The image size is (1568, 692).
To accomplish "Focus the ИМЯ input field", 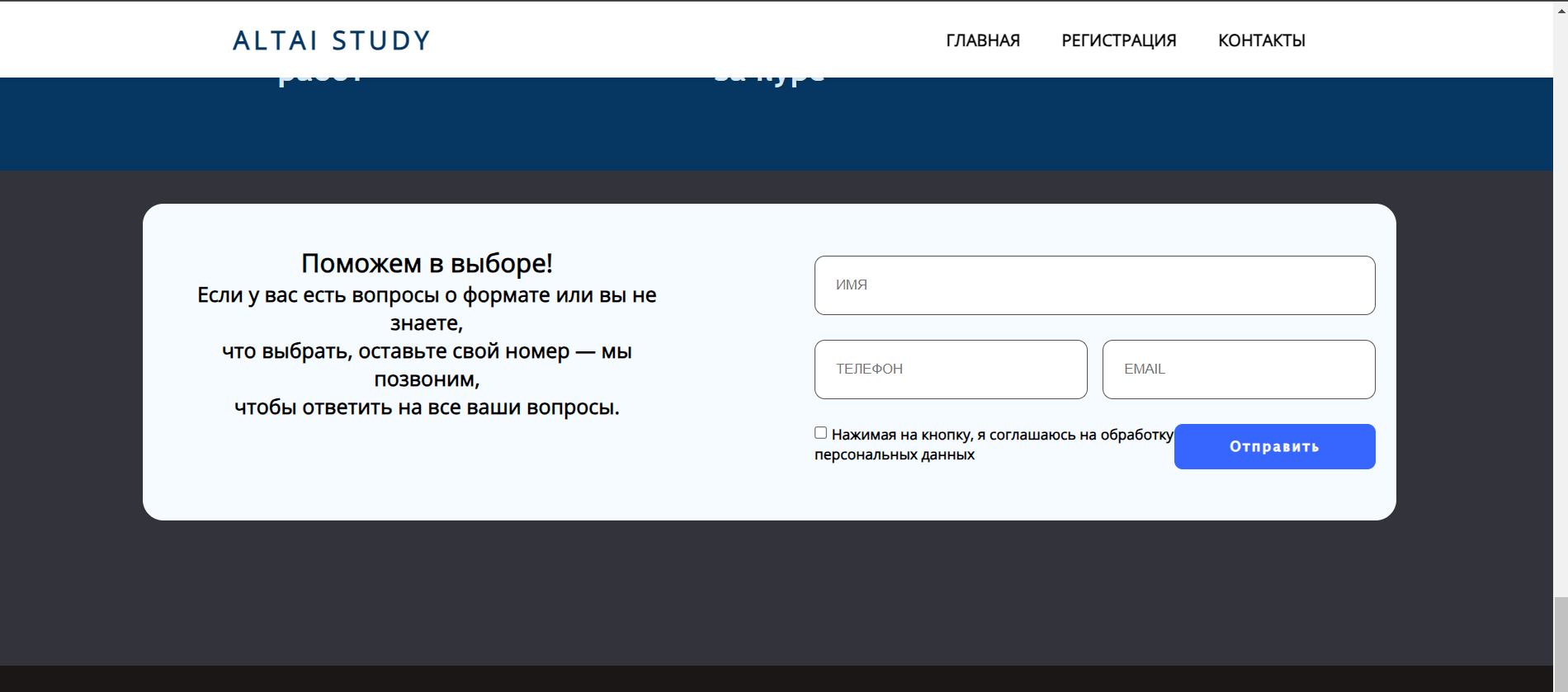I will tap(1094, 285).
